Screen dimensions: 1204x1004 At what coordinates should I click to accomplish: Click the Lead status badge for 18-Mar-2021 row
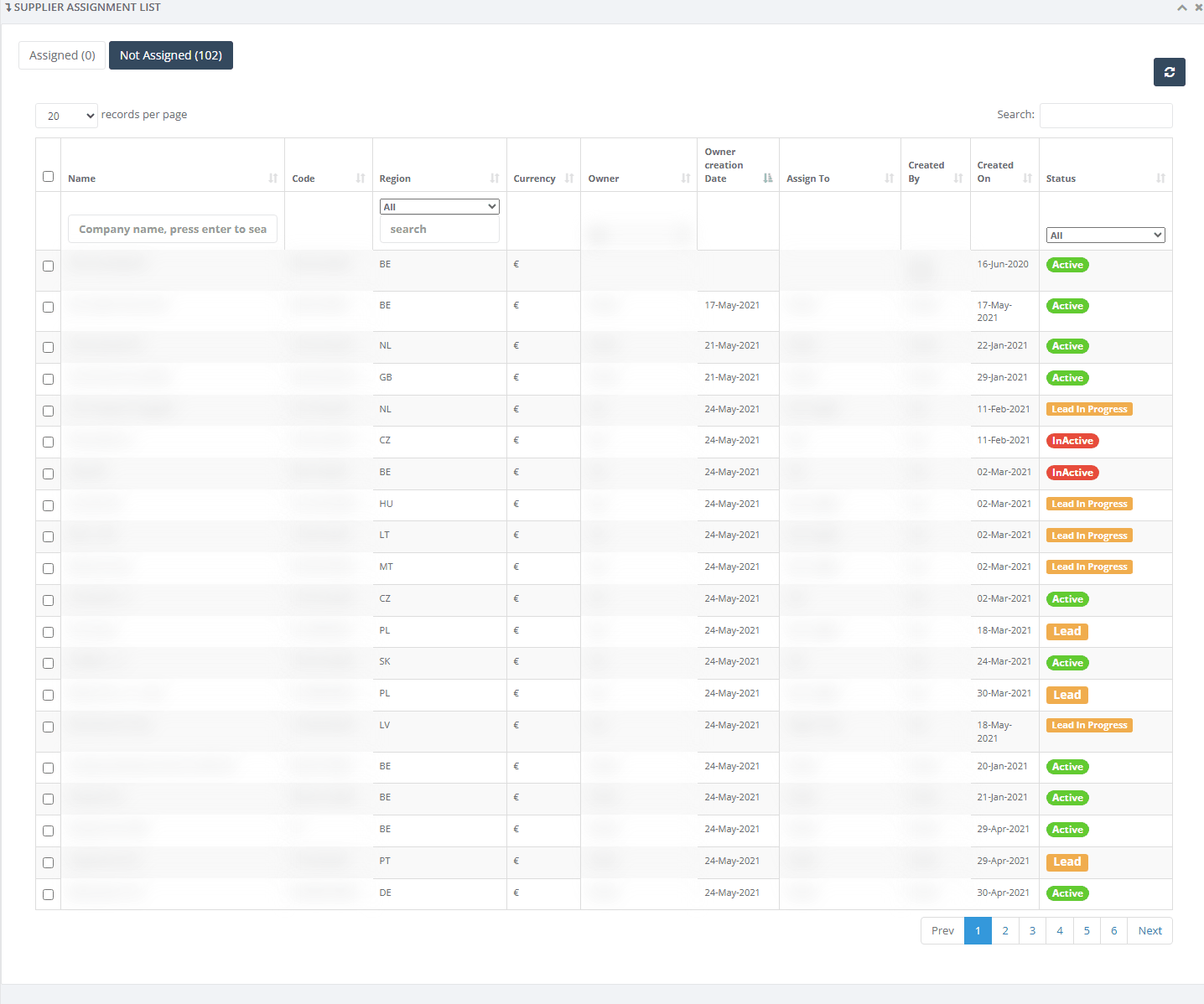point(1066,631)
